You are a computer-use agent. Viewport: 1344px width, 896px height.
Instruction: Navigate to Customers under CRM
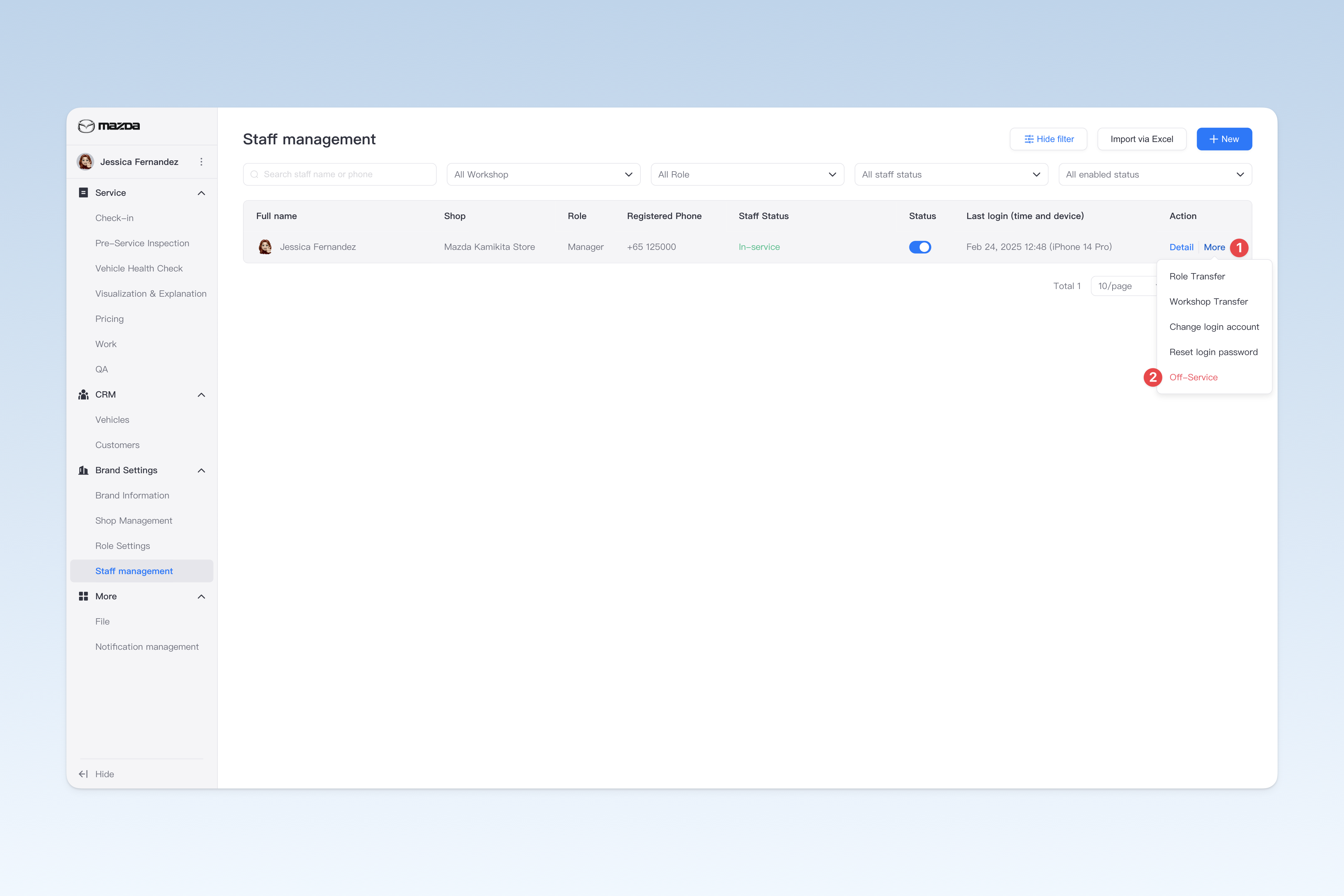117,445
